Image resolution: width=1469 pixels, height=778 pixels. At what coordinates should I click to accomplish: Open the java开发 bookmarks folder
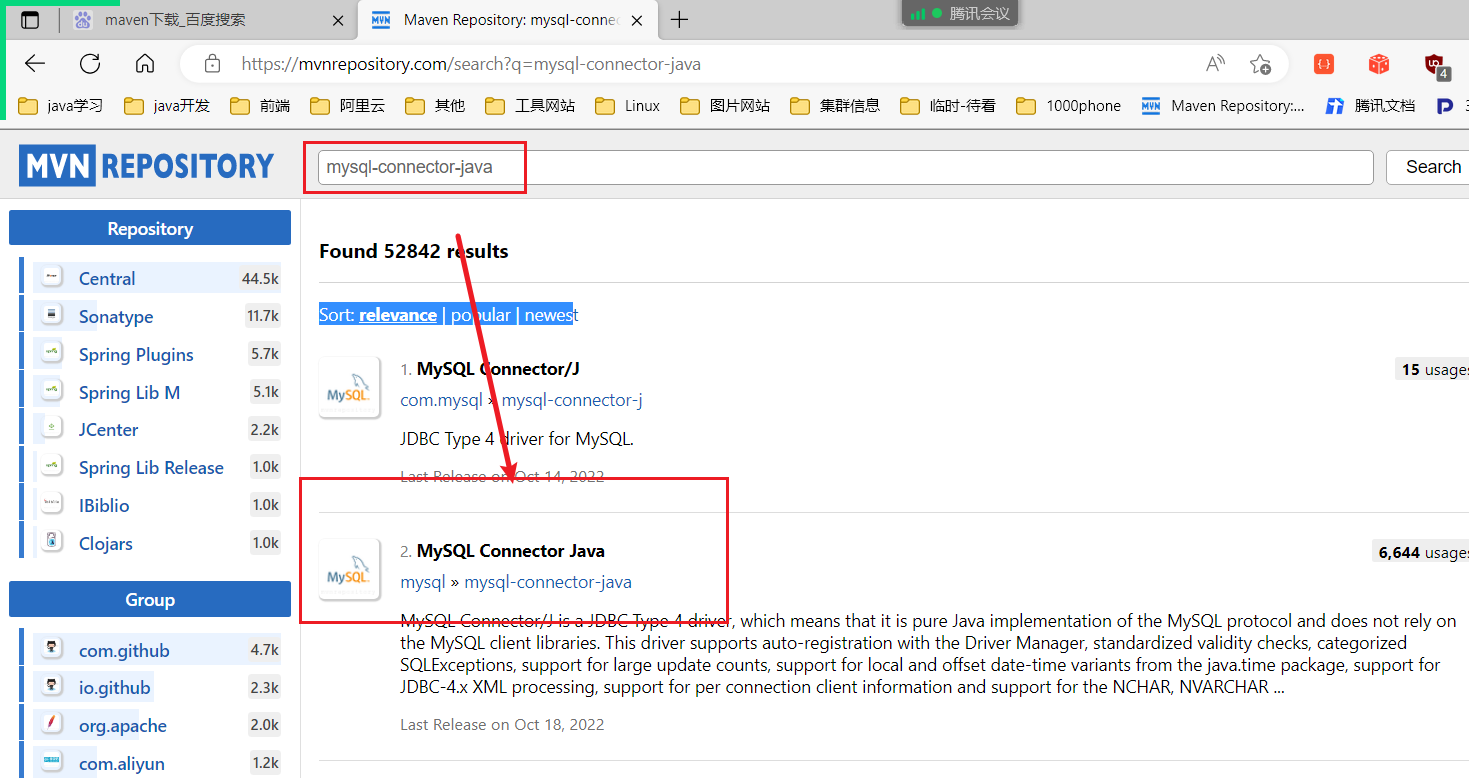coord(167,105)
